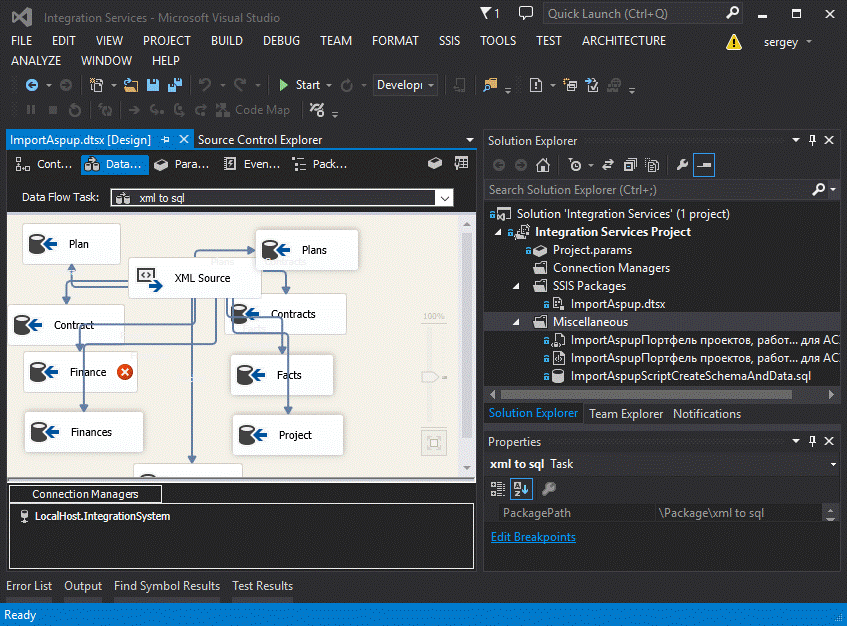
Task: Select the Project destination component
Action: tap(287, 435)
